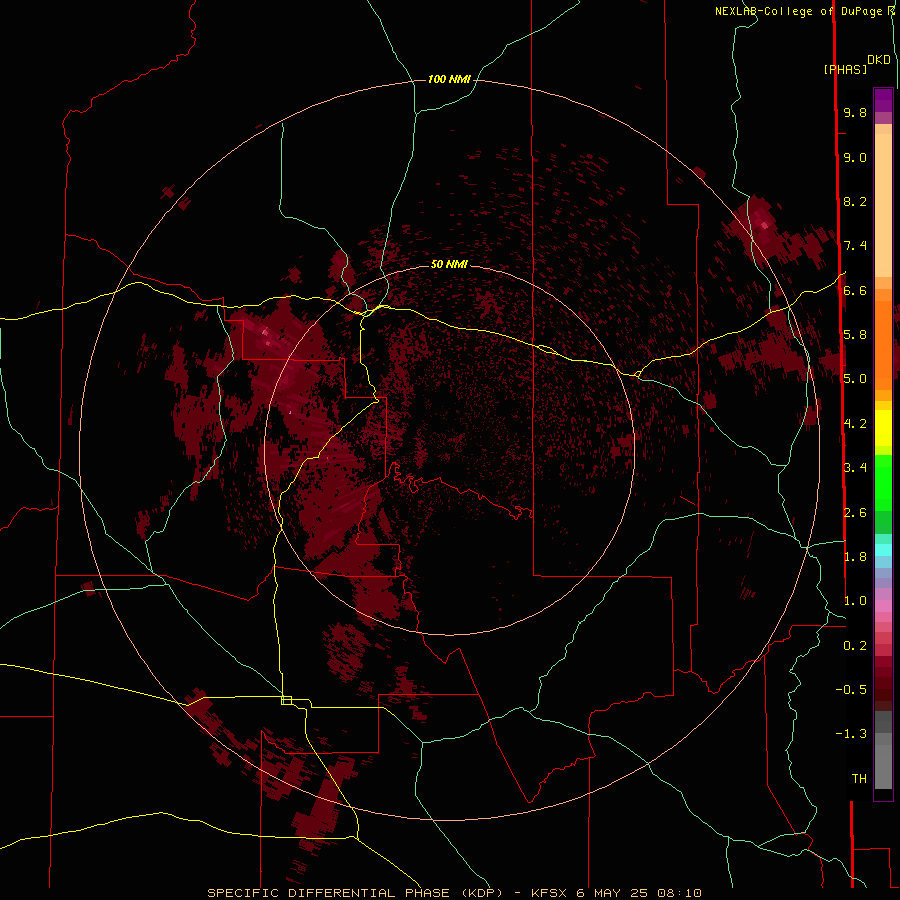Select the 2.6 legend scale value

point(855,513)
